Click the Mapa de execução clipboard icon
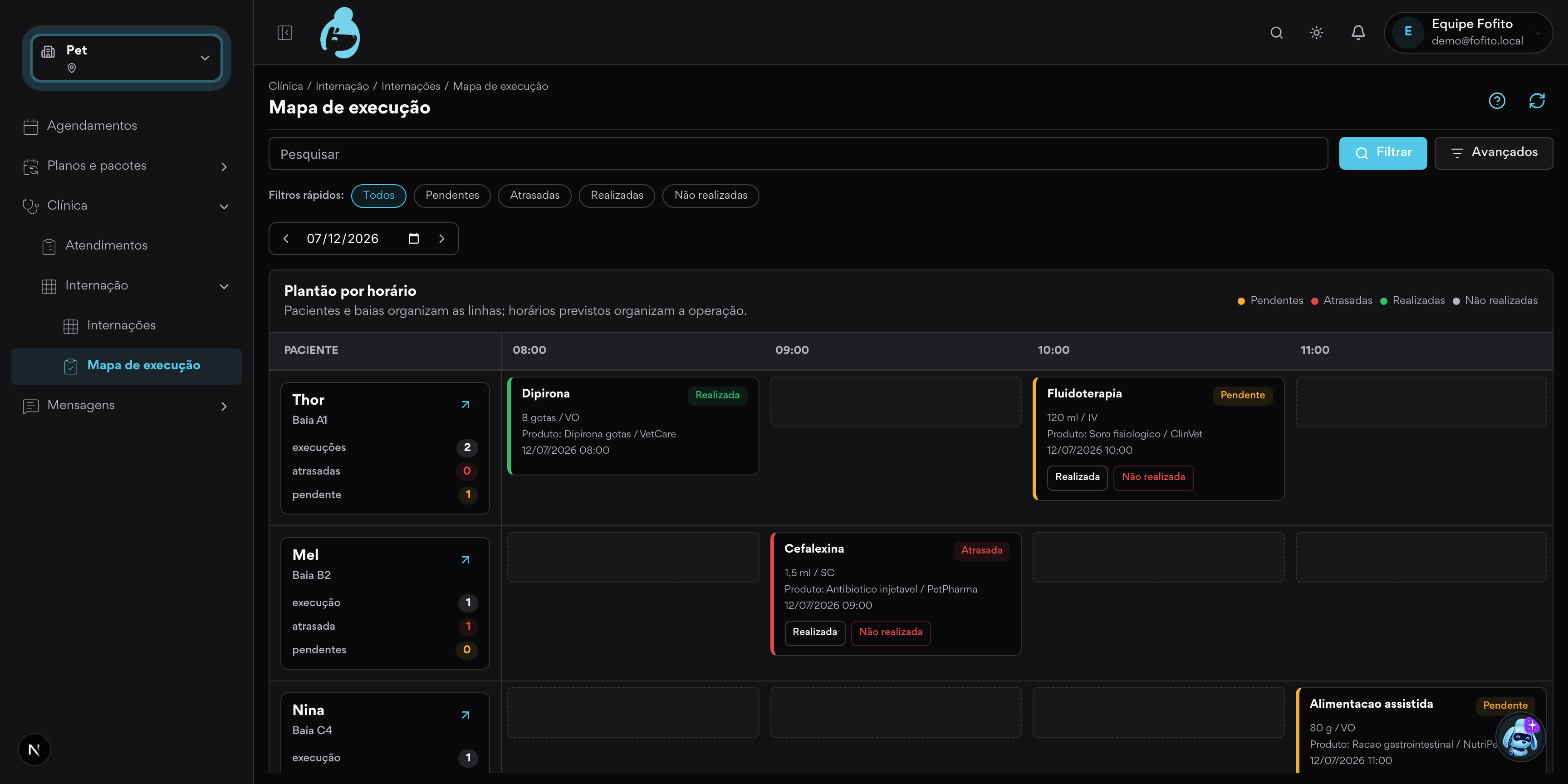Image resolution: width=1568 pixels, height=784 pixels. tap(71, 366)
